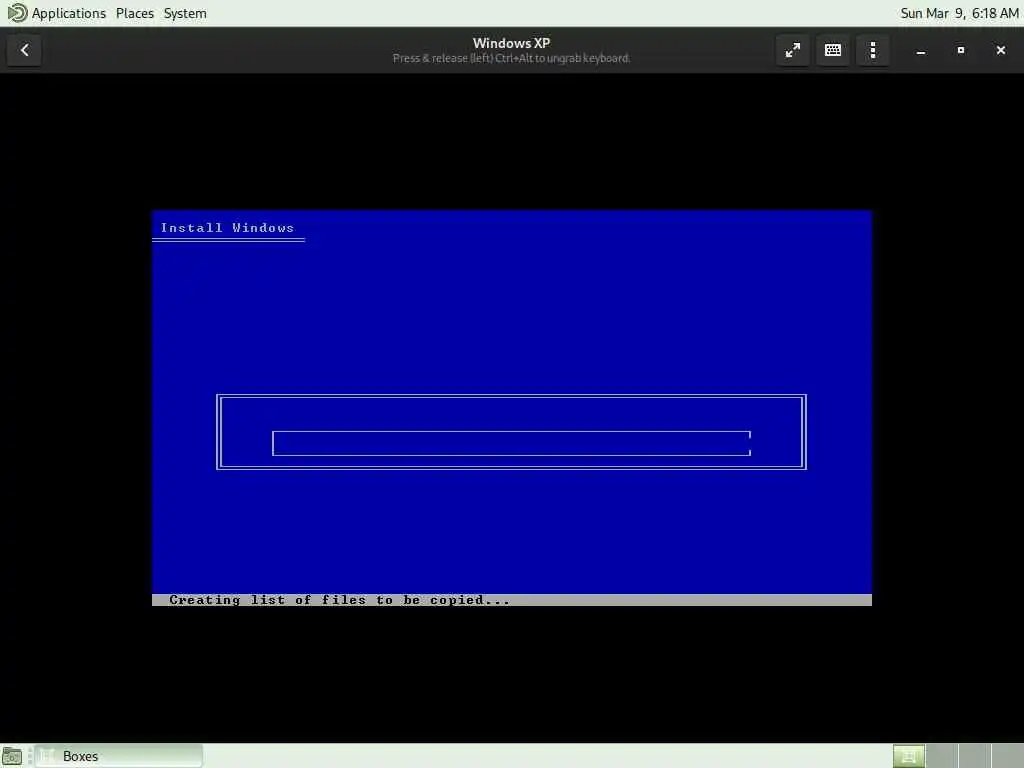
Task: Open the Places menu
Action: pyautogui.click(x=135, y=13)
